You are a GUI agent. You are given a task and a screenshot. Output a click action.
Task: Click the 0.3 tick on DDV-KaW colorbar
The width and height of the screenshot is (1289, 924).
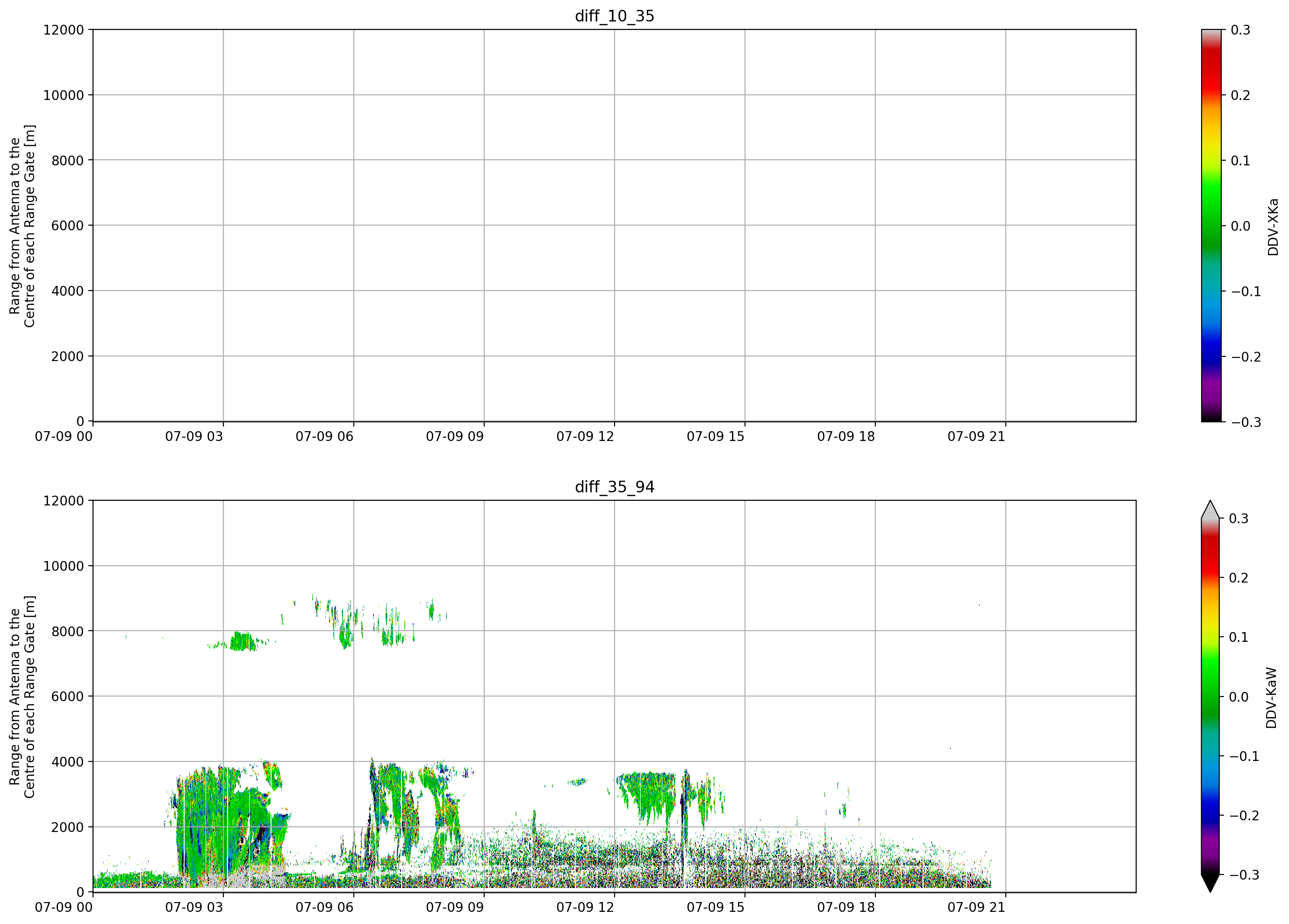tap(1239, 519)
